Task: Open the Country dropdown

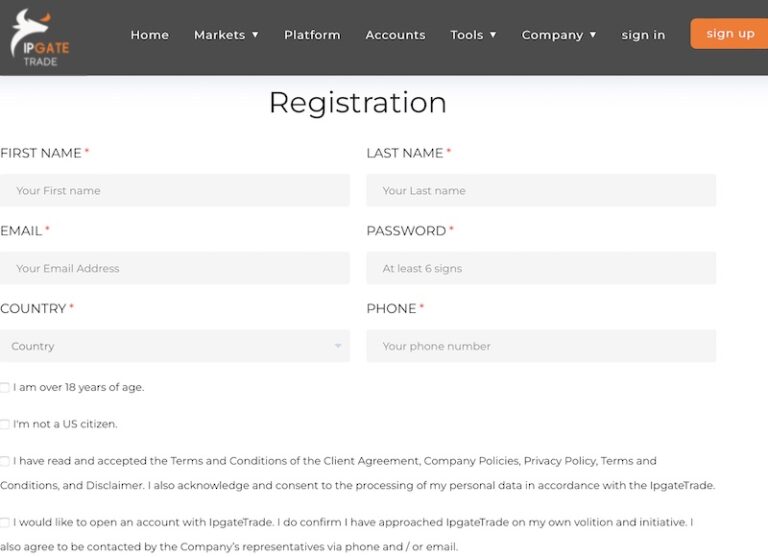Action: (x=175, y=346)
